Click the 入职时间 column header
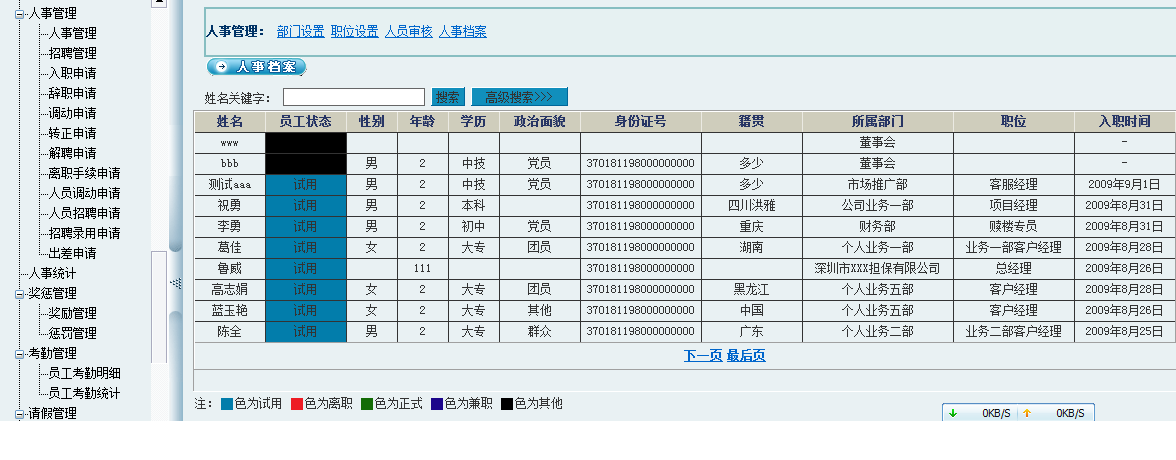 [x=1125, y=122]
